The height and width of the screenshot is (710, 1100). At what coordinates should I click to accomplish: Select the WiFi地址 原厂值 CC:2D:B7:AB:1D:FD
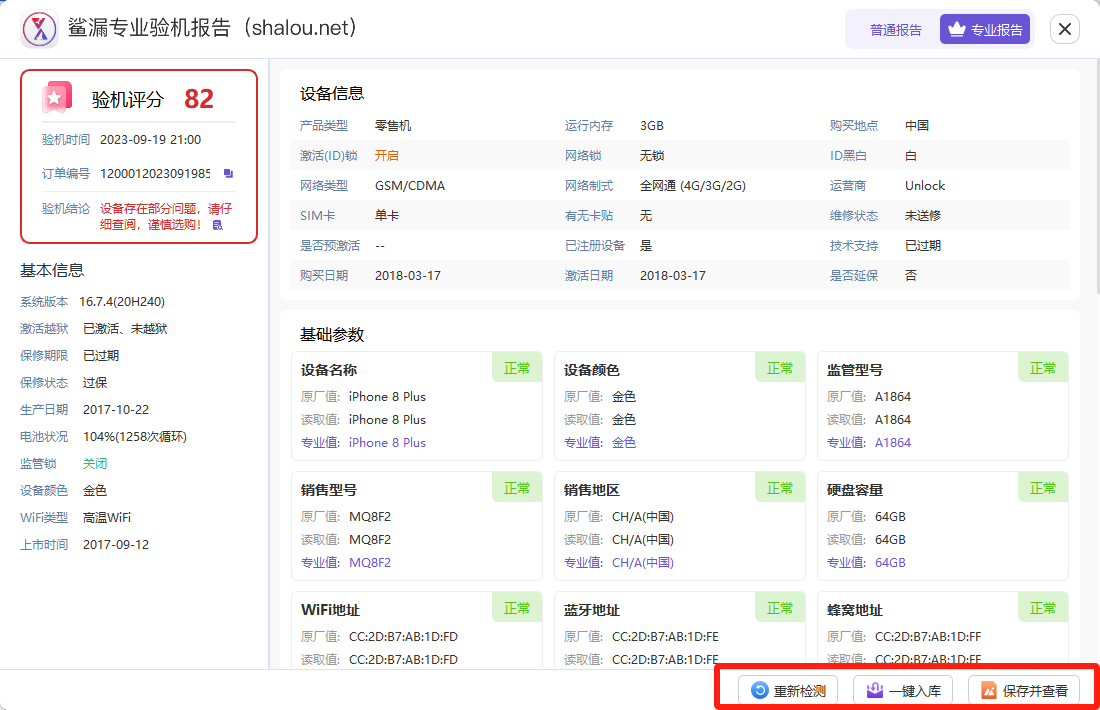point(403,637)
